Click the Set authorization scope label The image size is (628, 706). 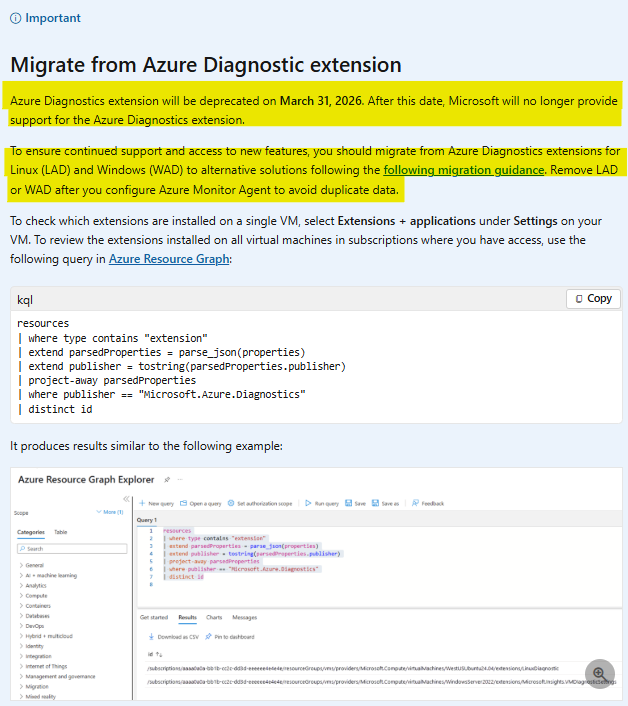pyautogui.click(x=265, y=503)
